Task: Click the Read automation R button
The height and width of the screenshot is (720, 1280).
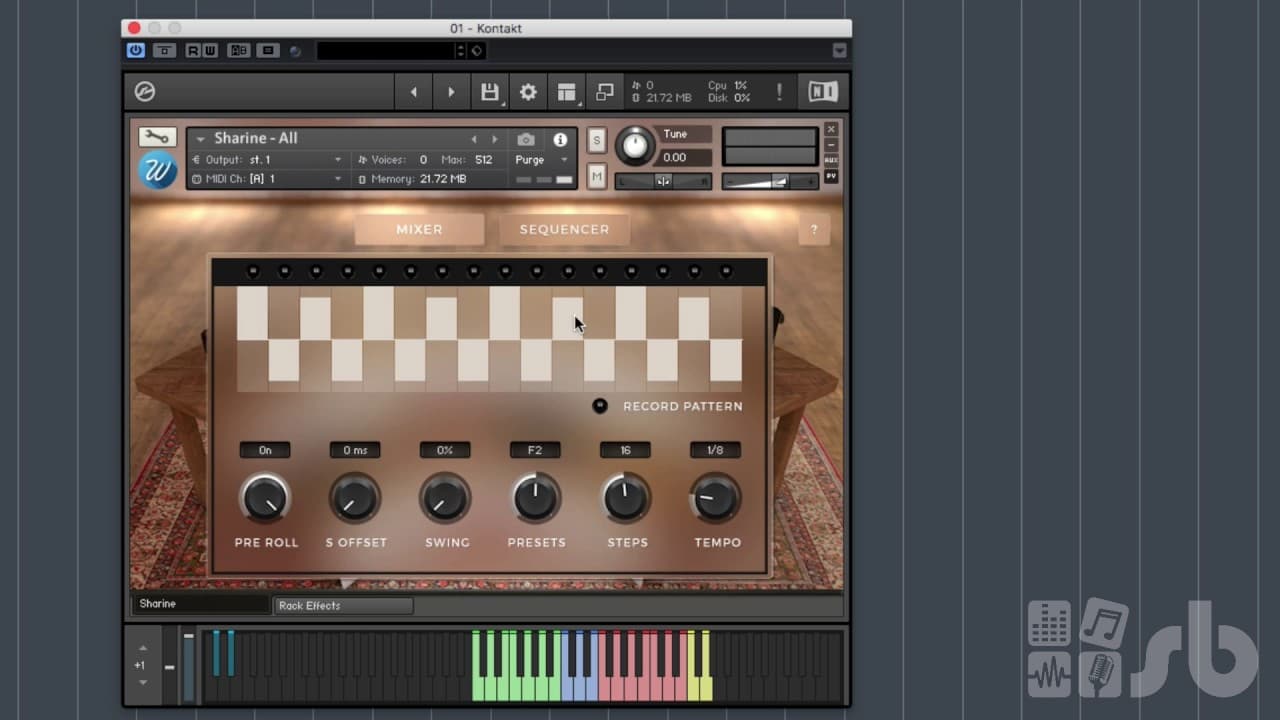Action: click(192, 50)
